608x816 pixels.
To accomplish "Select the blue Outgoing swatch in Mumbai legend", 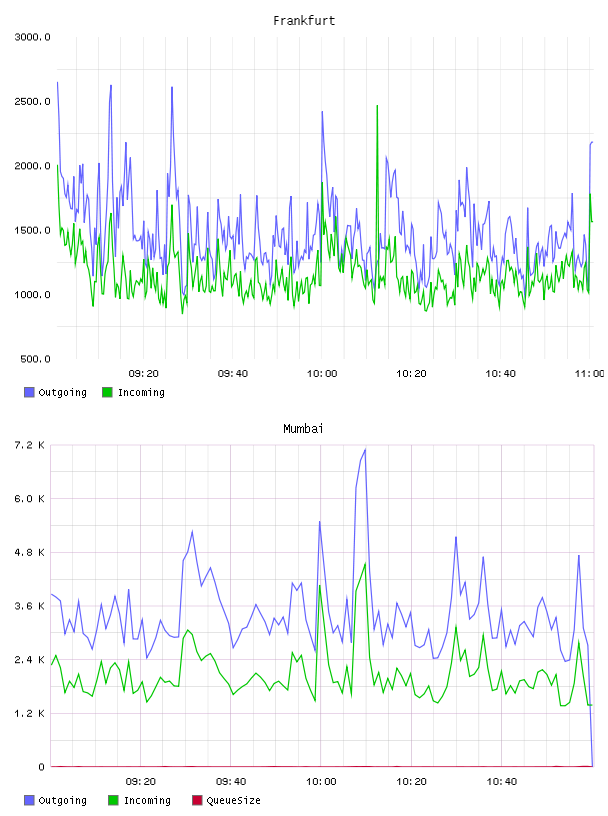I will coord(29,800).
